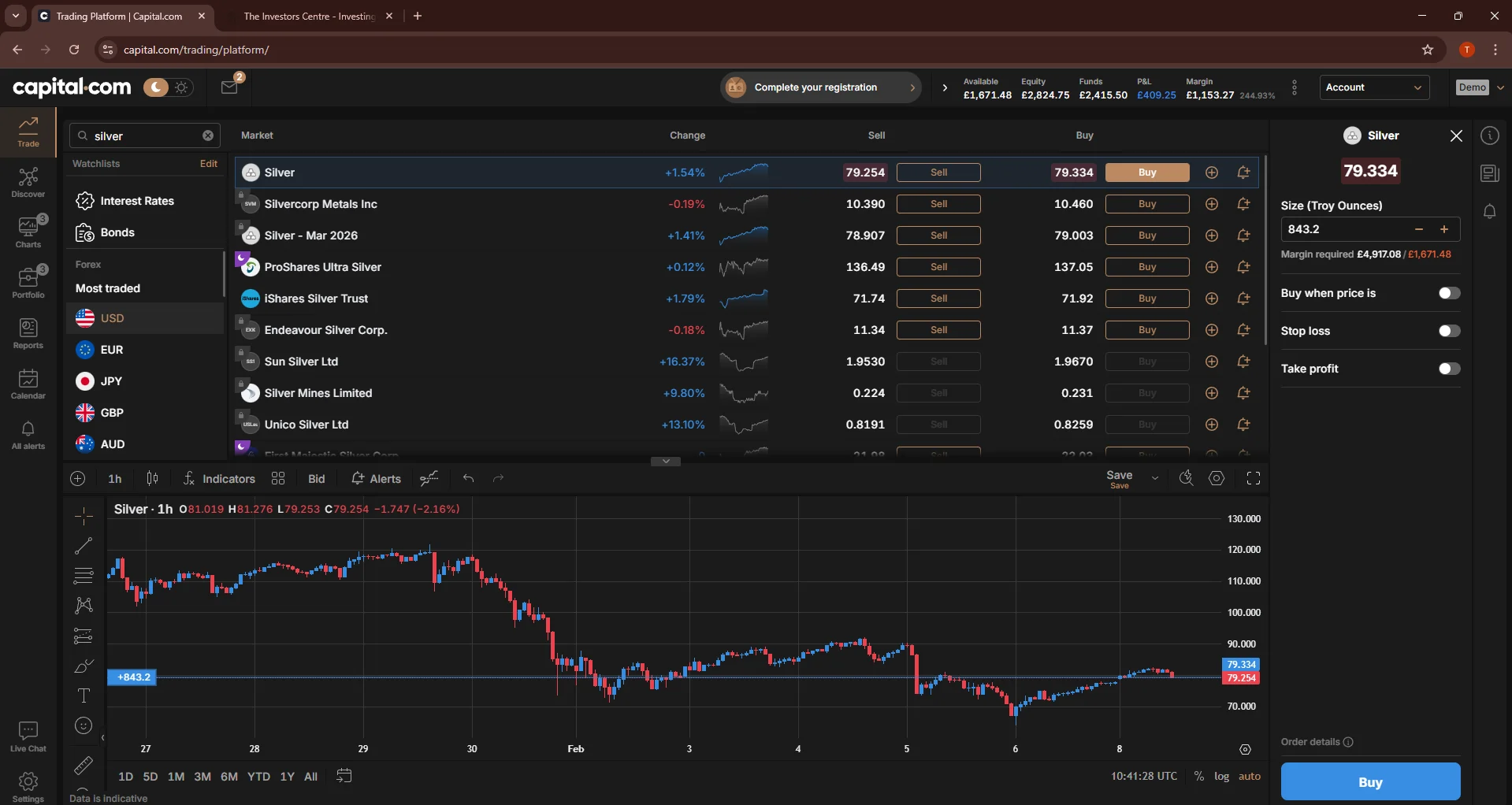This screenshot has width=1512, height=805.
Task: Click the Size input showing 843.2
Action: [1339, 229]
